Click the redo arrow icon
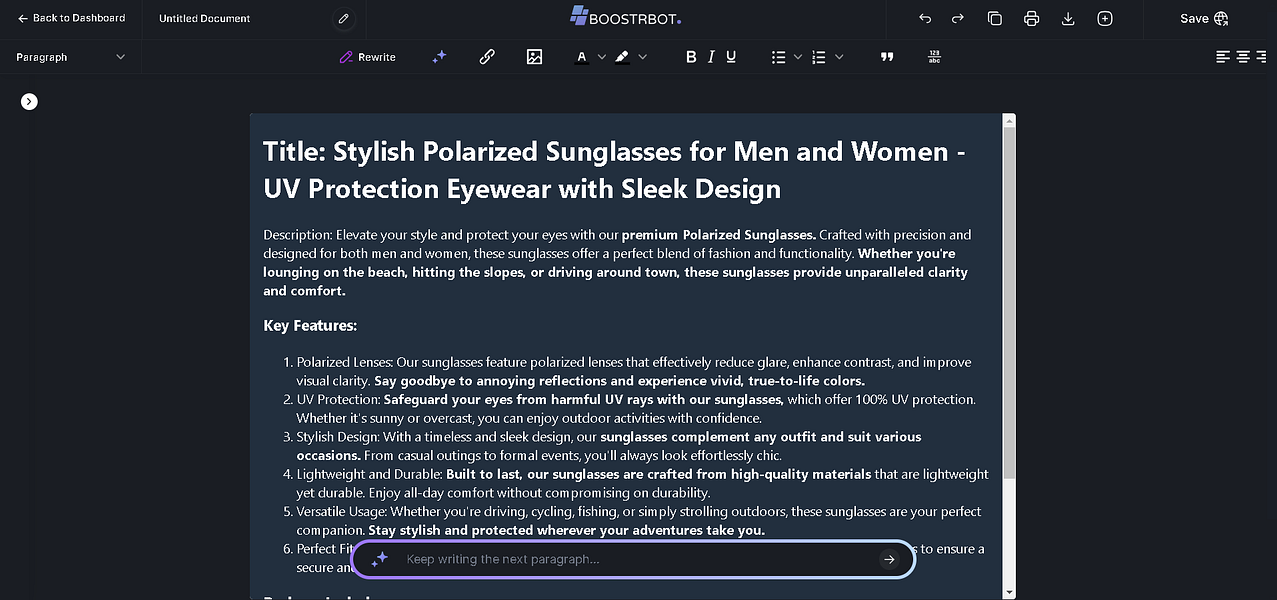1277x600 pixels. [957, 18]
